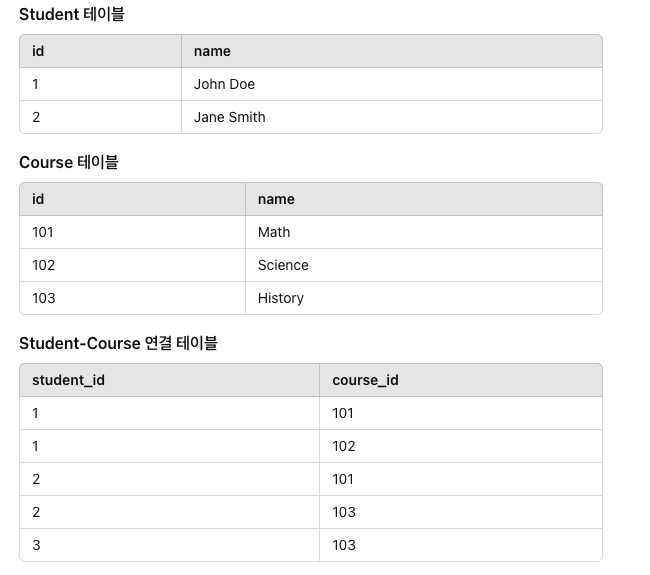Select the Jane Smith cell

click(x=392, y=117)
